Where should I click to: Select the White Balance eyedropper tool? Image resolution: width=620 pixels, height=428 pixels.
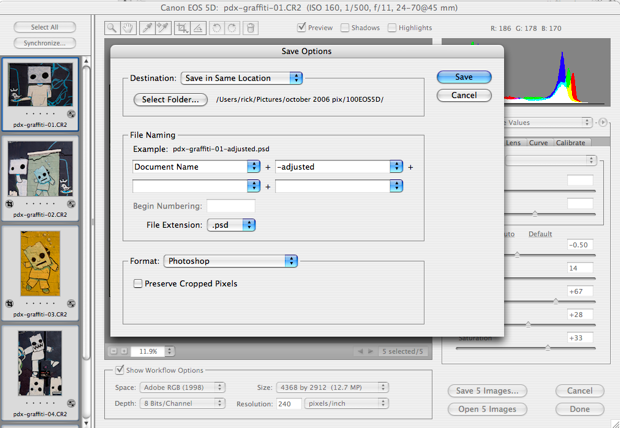[x=147, y=28]
